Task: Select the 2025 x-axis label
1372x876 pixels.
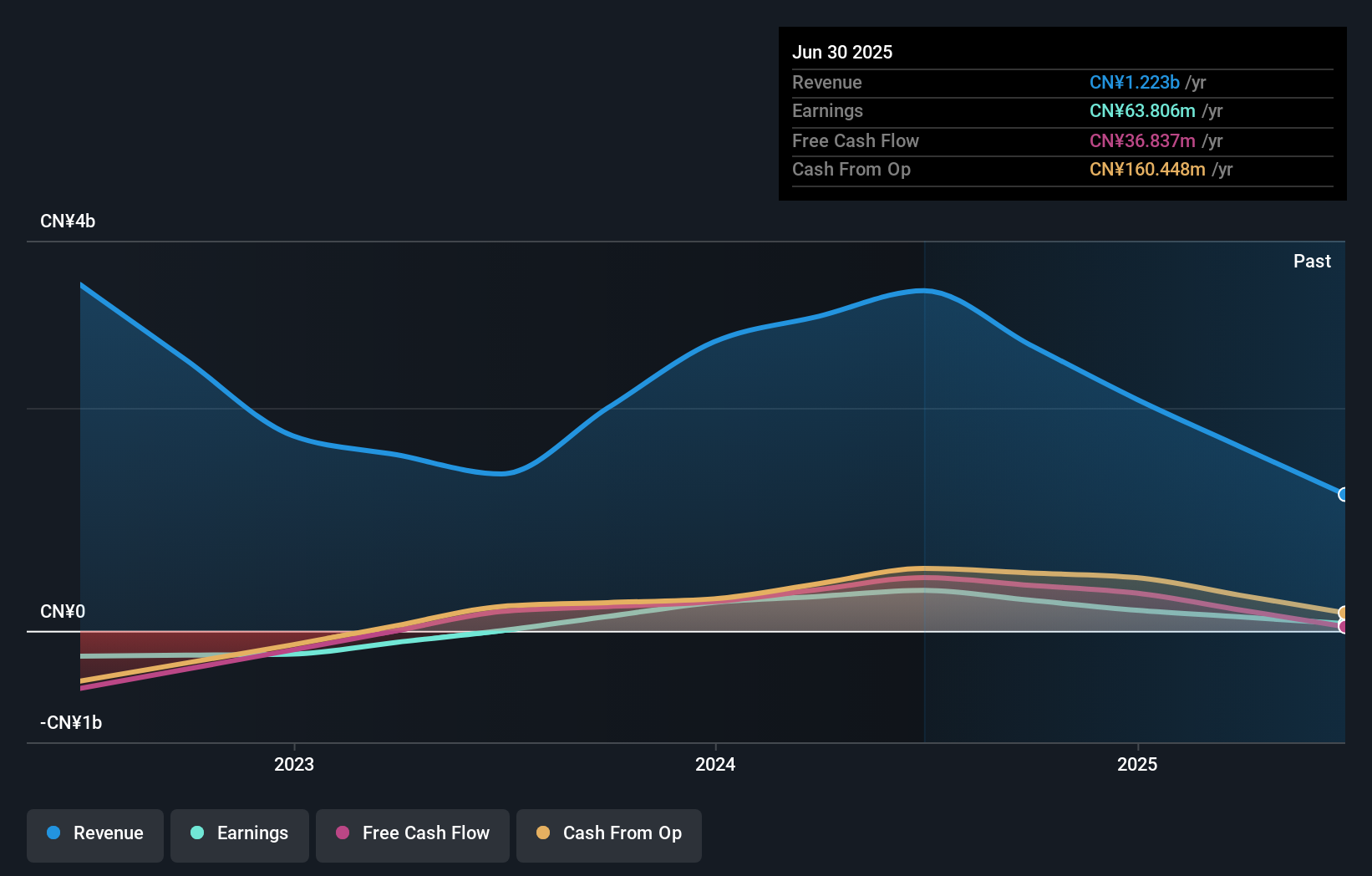Action: coord(1137,764)
